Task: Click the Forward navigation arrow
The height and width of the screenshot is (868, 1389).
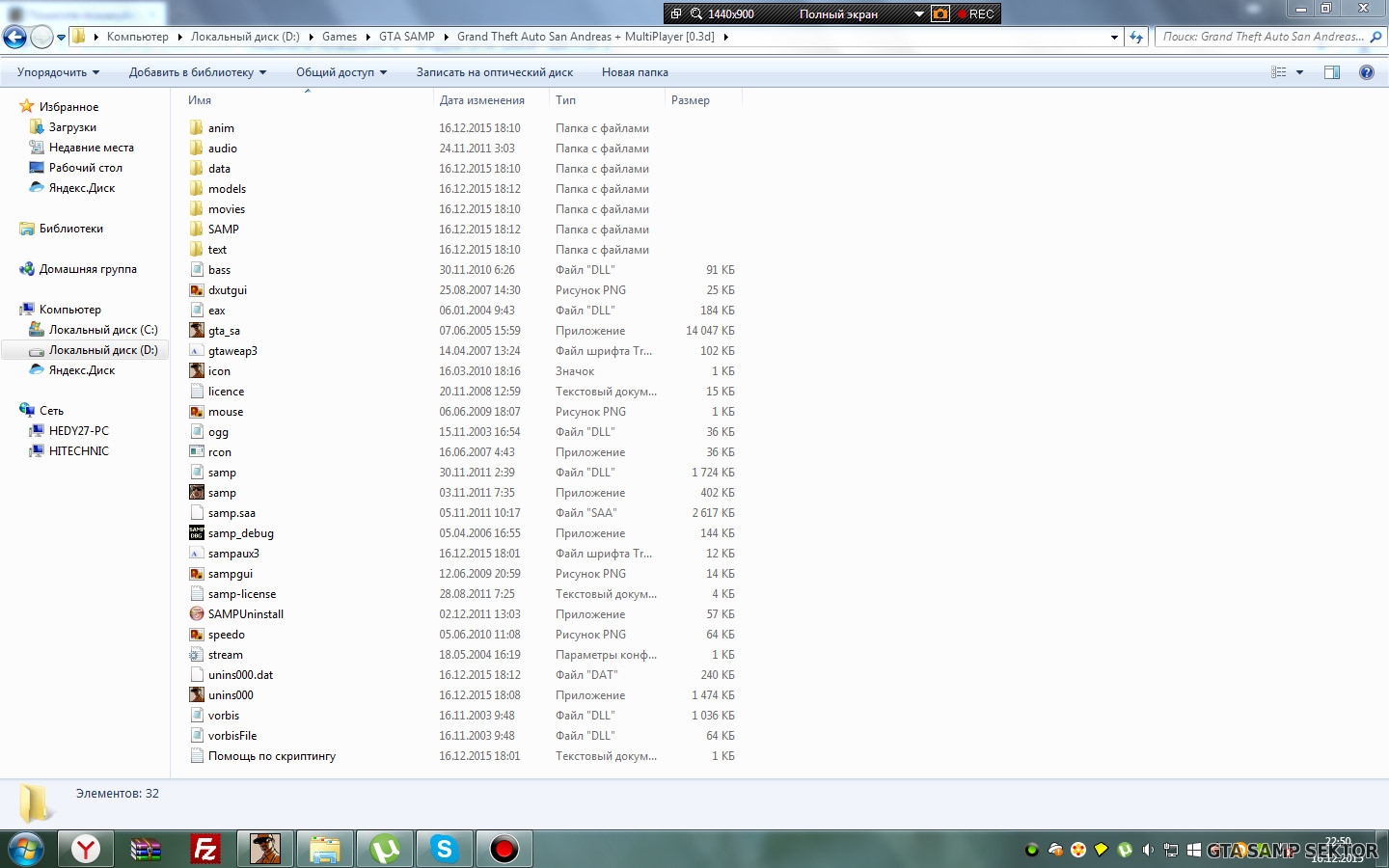Action: pyautogui.click(x=41, y=37)
